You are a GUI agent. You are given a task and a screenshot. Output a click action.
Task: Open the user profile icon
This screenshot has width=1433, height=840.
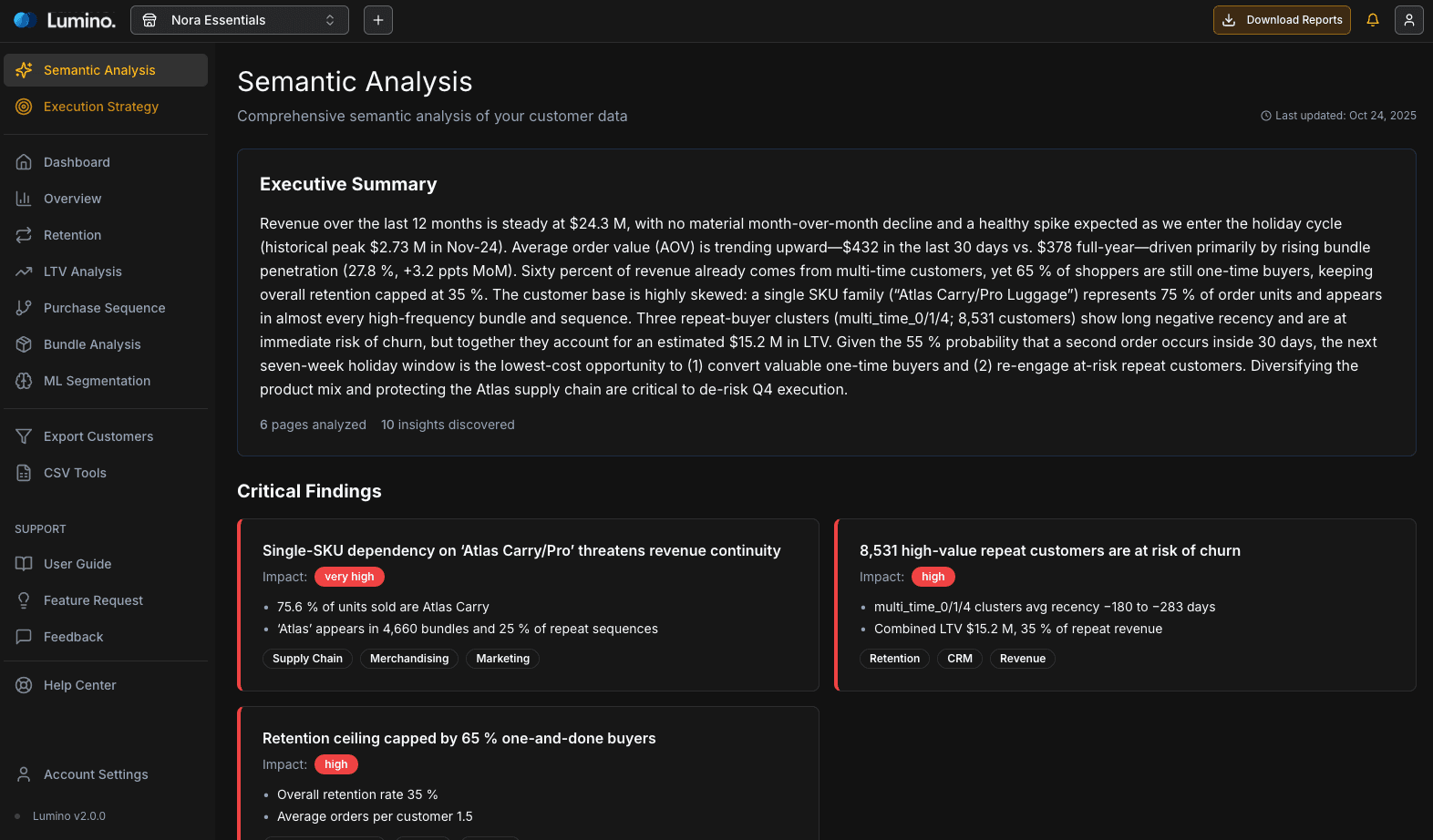point(1409,19)
